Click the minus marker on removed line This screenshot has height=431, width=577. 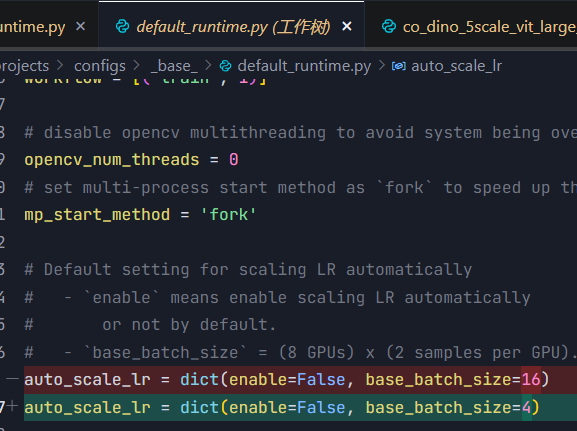coord(12,378)
